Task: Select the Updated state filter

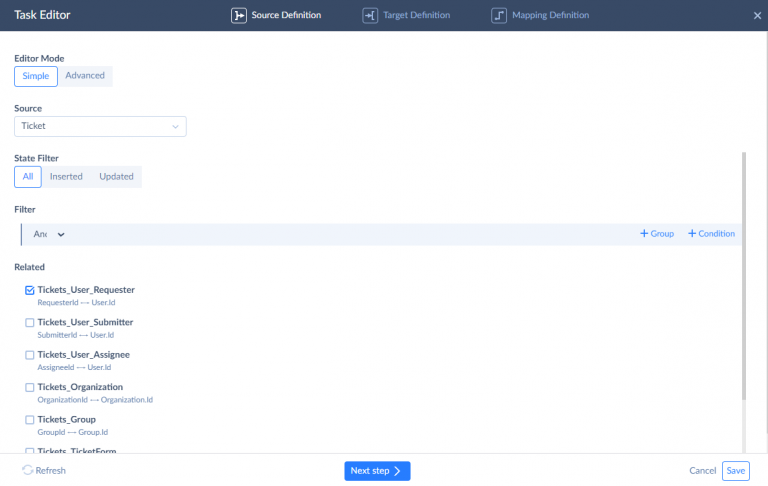Action: 116,177
